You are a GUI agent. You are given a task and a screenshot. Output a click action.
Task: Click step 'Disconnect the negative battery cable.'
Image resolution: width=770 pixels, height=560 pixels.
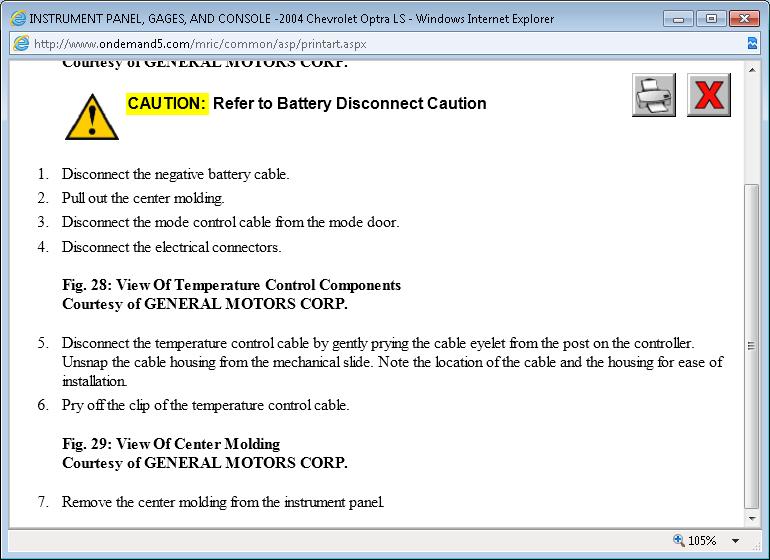point(175,174)
